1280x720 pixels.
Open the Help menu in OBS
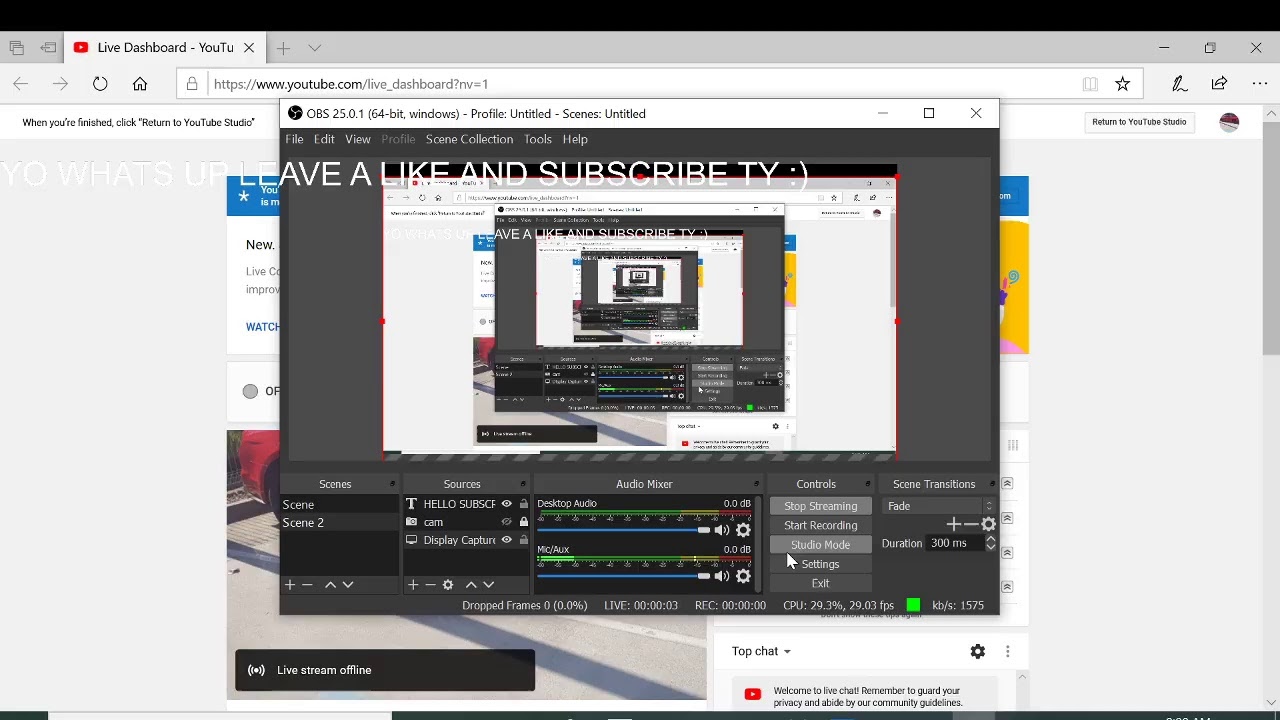pos(575,139)
